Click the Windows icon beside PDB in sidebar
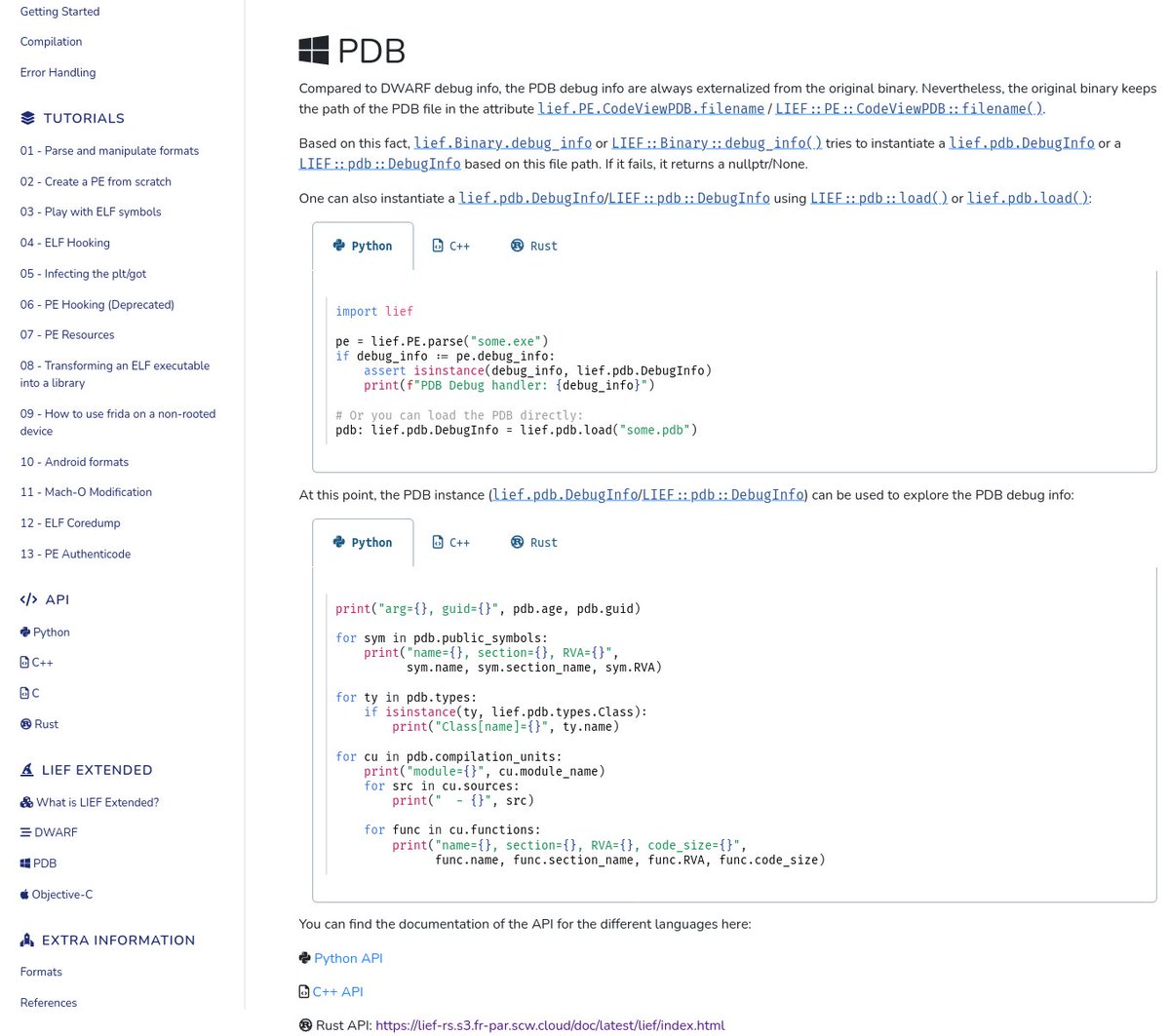This screenshot has height=1036, width=1170. point(25,863)
